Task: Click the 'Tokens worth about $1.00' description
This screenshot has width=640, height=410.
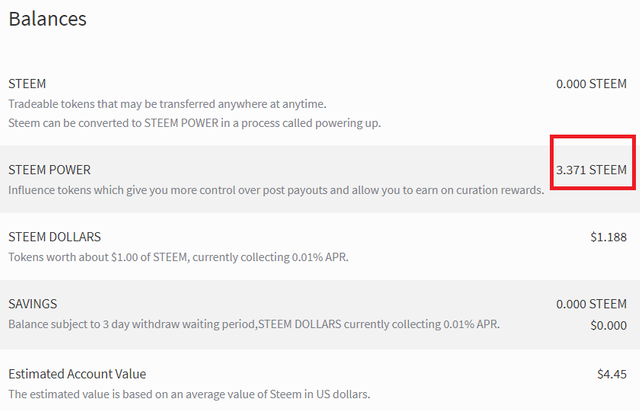Action: [178, 257]
